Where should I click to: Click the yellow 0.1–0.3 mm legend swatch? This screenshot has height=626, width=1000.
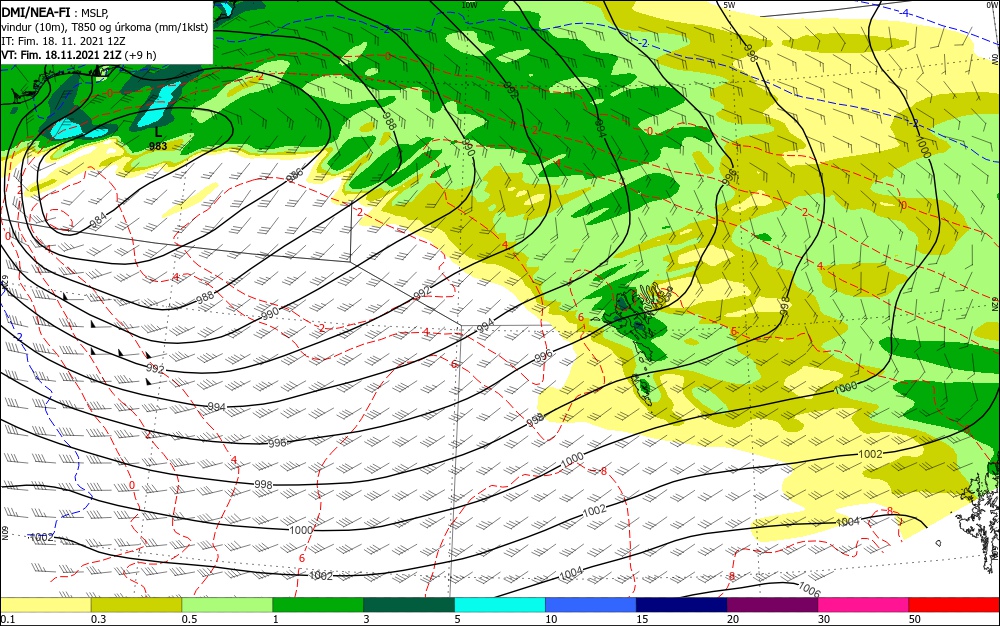(46, 605)
